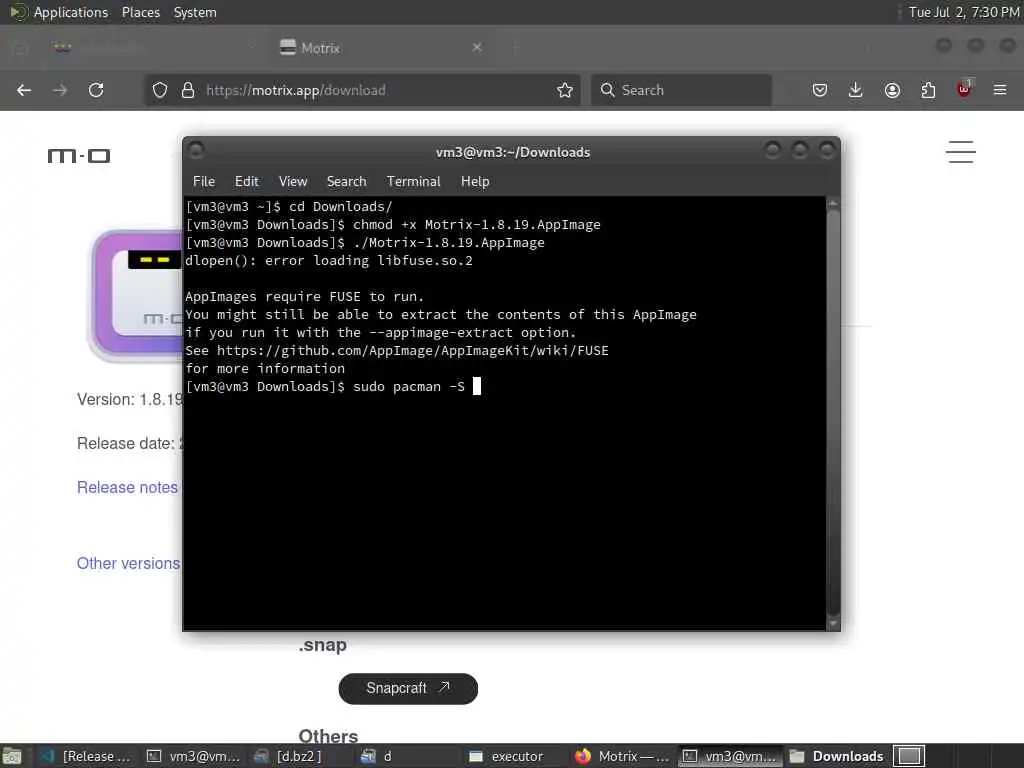This screenshot has height=768, width=1024.
Task: Click the GitHub FUSE wiki URL in terminal
Action: click(x=413, y=351)
